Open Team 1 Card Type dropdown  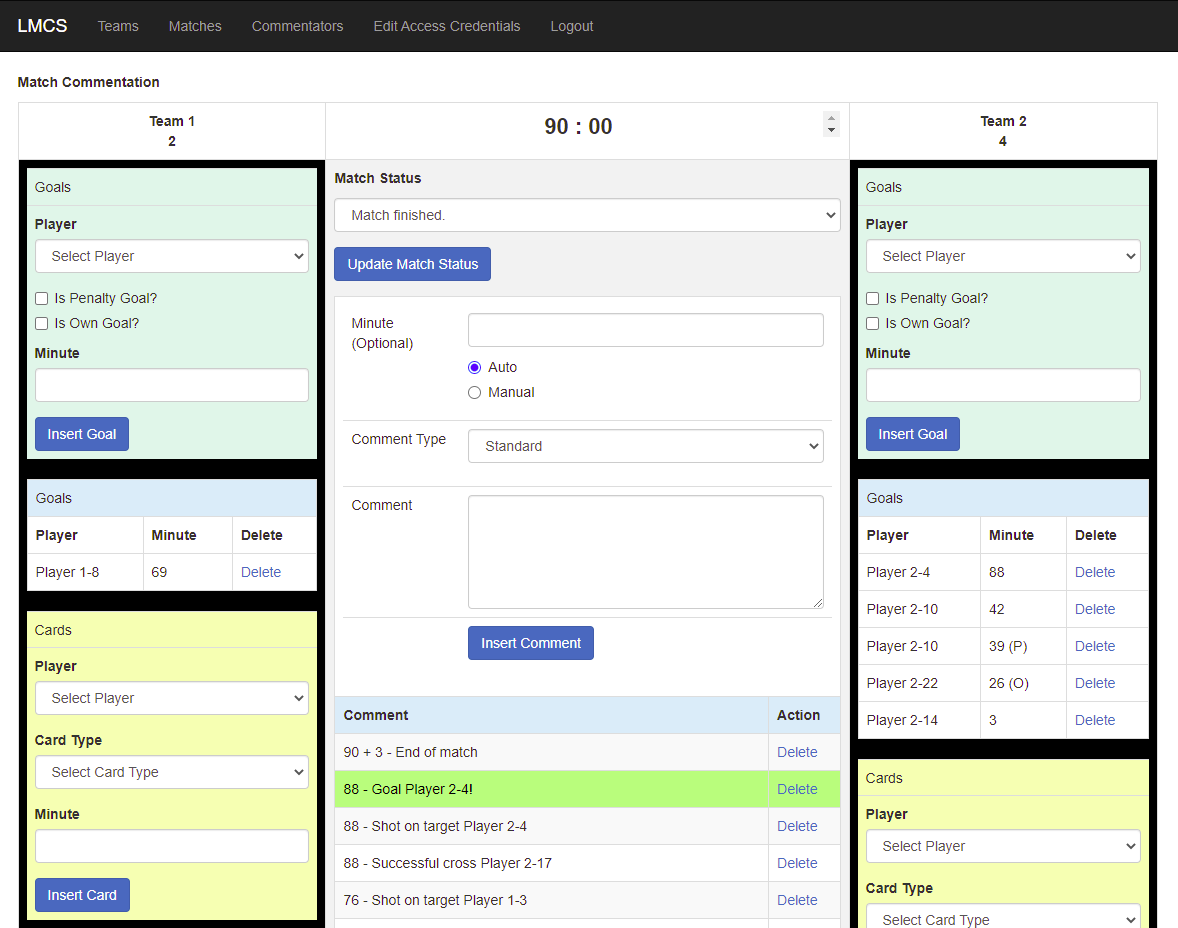[x=172, y=772]
